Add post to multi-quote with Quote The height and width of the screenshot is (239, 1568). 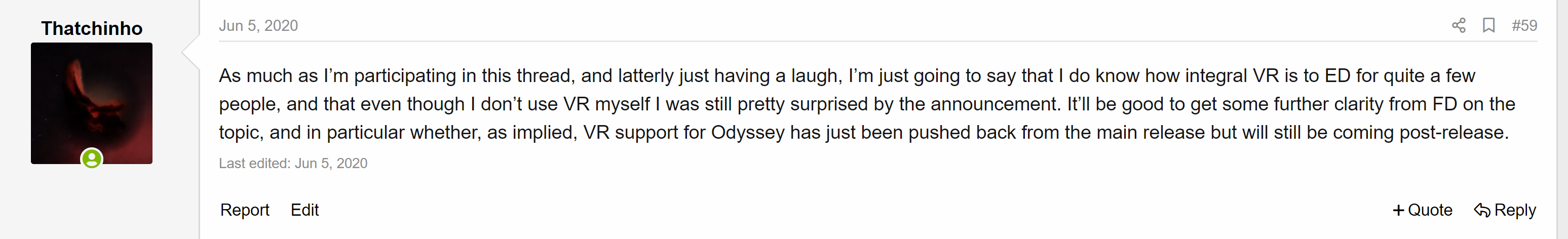pyautogui.click(x=1423, y=210)
